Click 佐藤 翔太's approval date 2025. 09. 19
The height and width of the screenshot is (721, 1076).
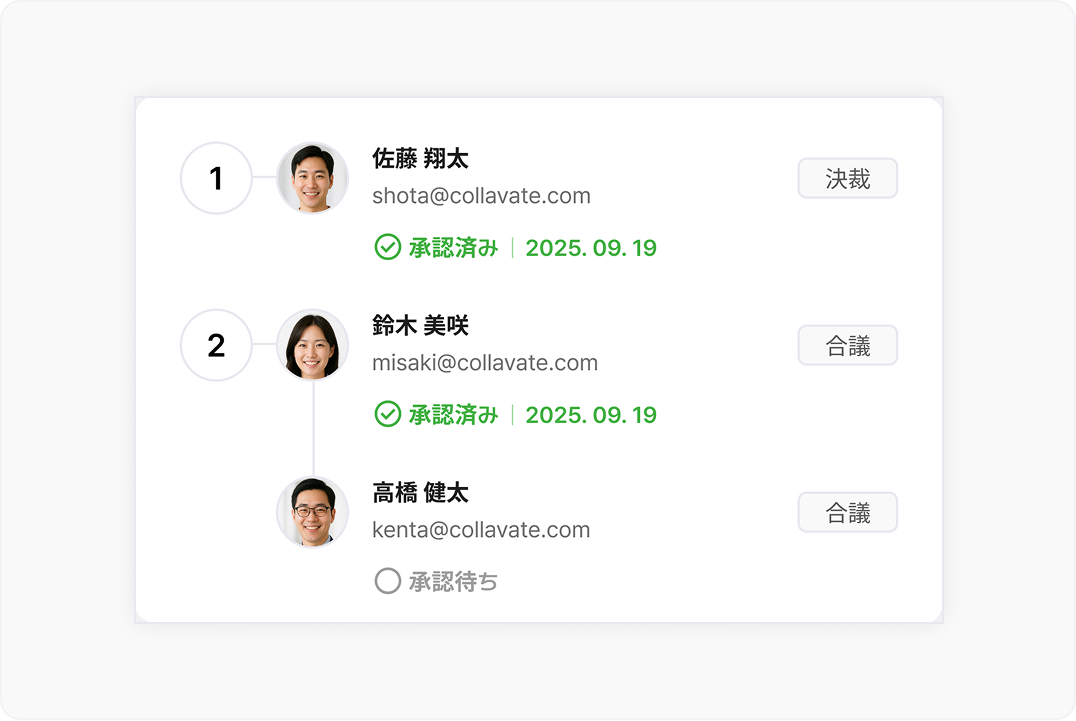[x=591, y=248]
